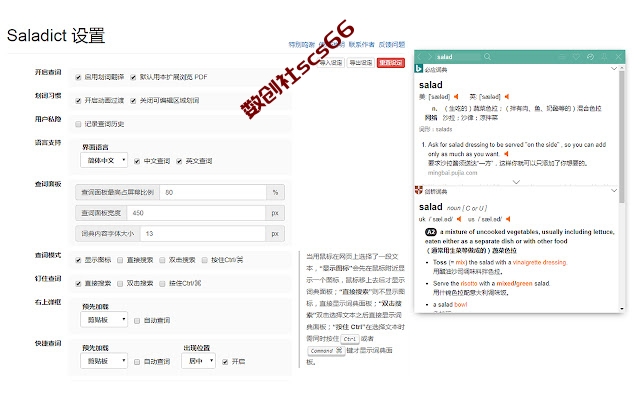The height and width of the screenshot is (400, 640).
Task: Click 词典内容字体大小 field showing 13
Action: click(x=203, y=234)
